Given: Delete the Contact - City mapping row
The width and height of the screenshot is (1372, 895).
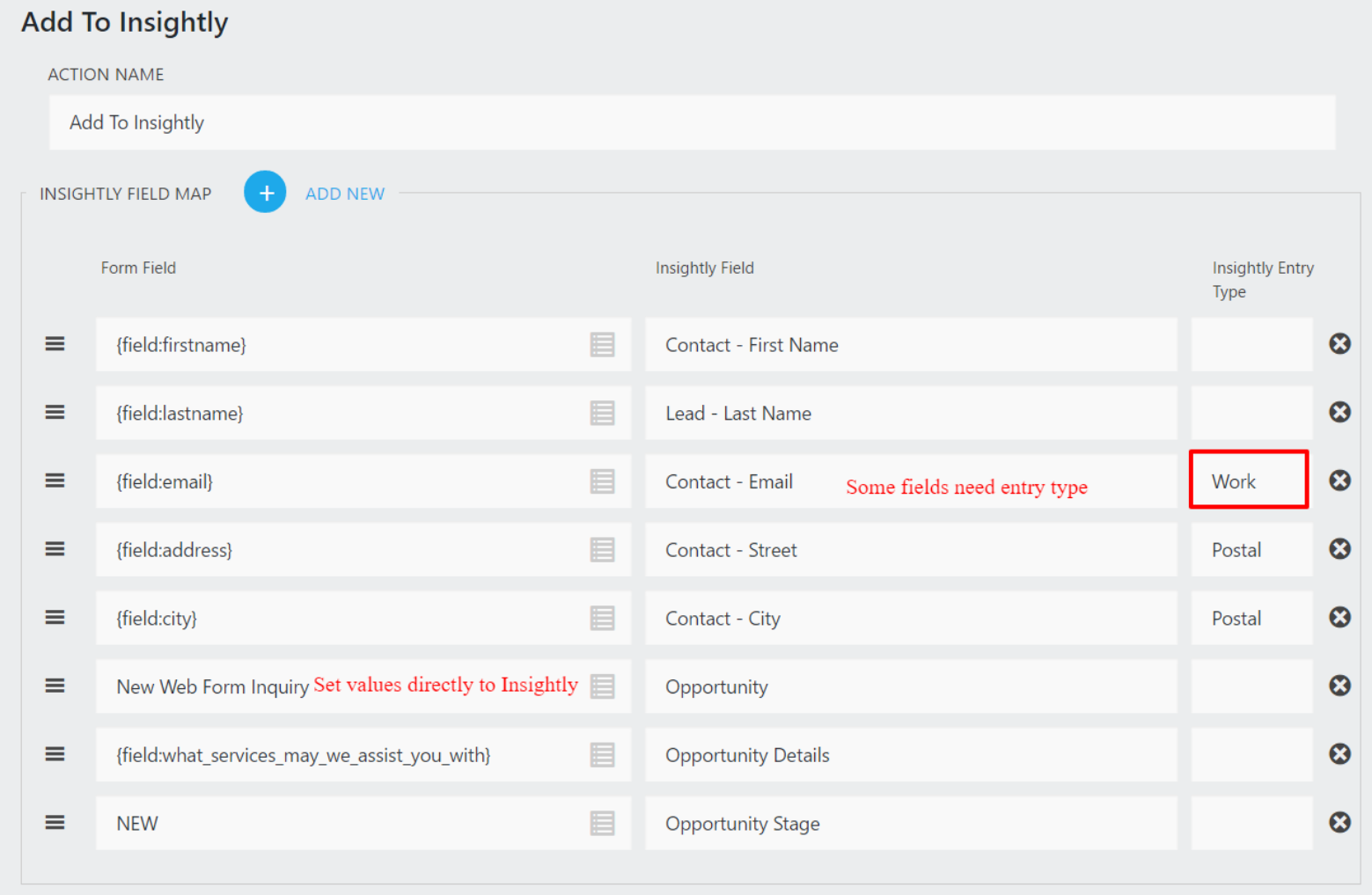Looking at the screenshot, I should tap(1339, 618).
